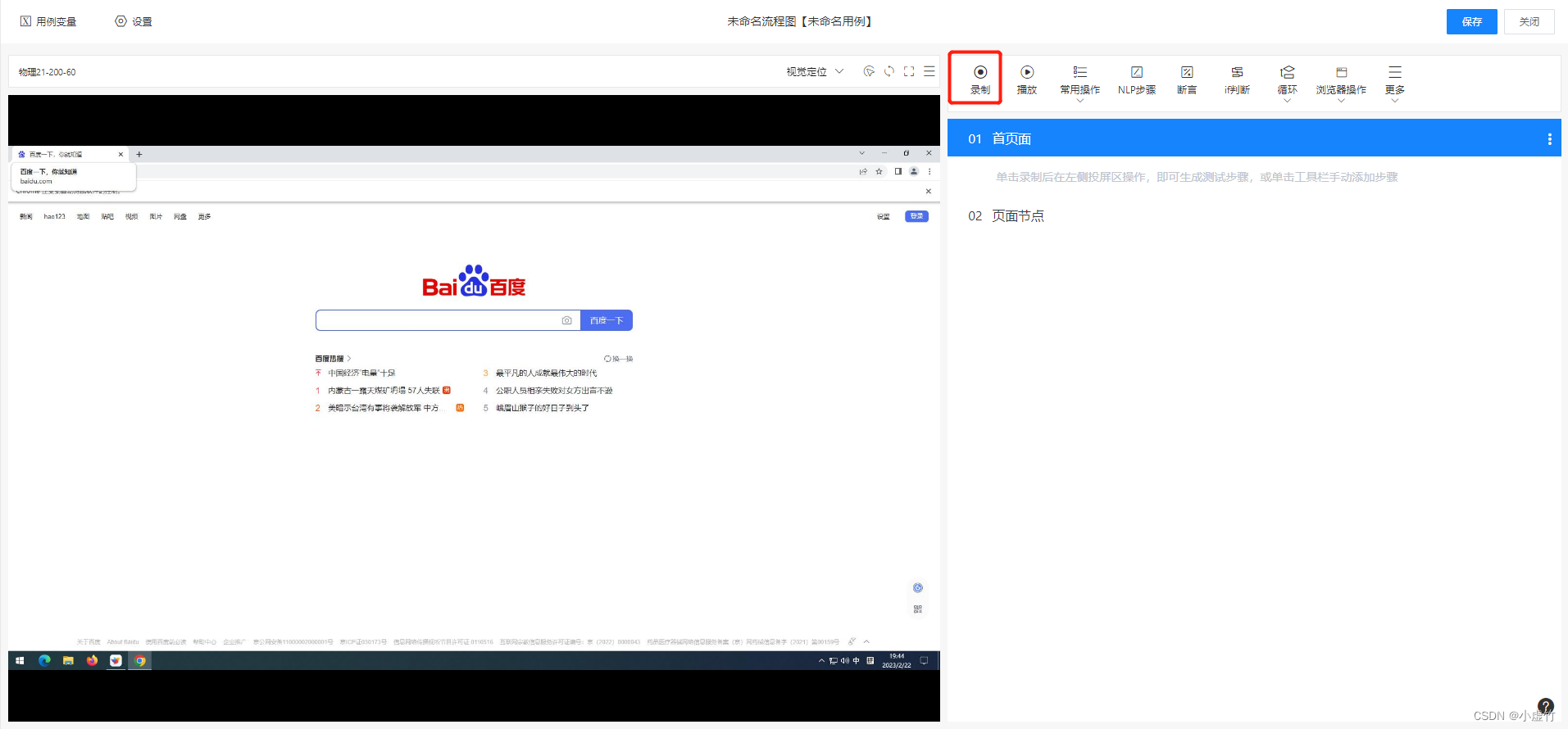Open hot search 峨眉山猴子的好日子到头了
Image resolution: width=1568 pixels, height=729 pixels.
[x=542, y=408]
